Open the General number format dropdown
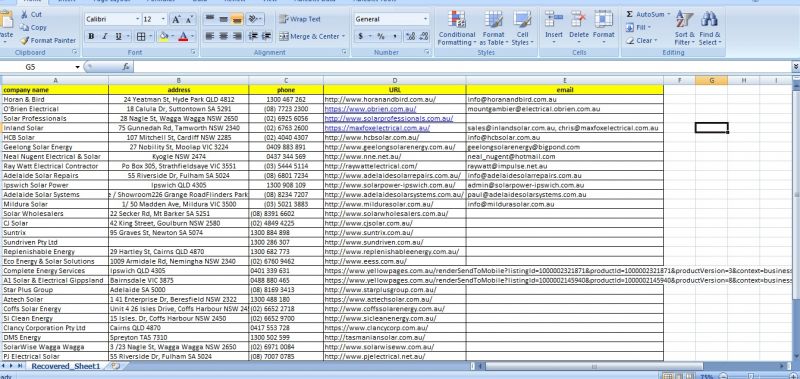800x379 pixels. tap(425, 19)
